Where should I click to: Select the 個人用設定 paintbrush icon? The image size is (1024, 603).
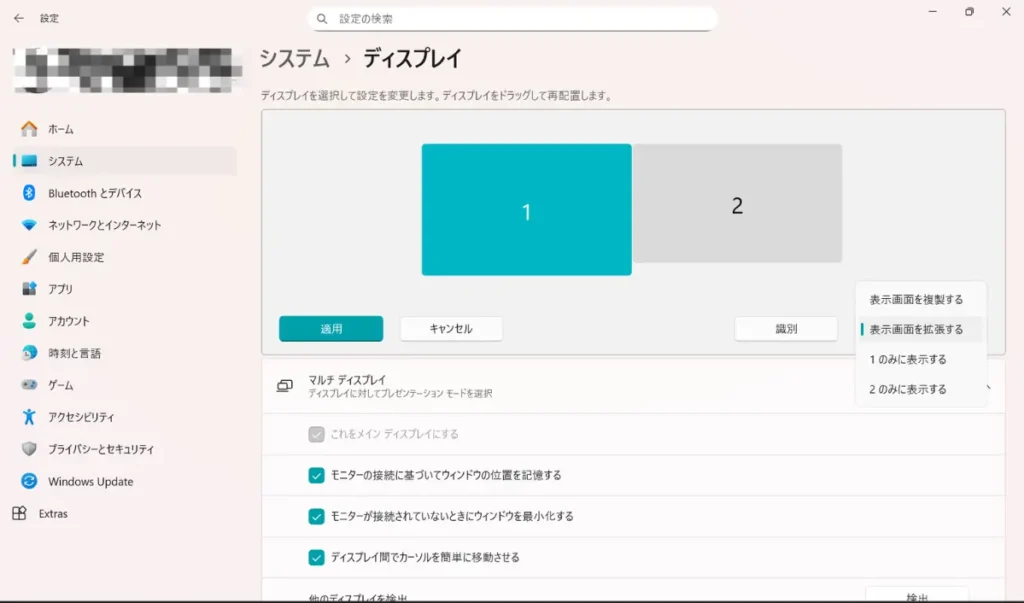click(29, 257)
